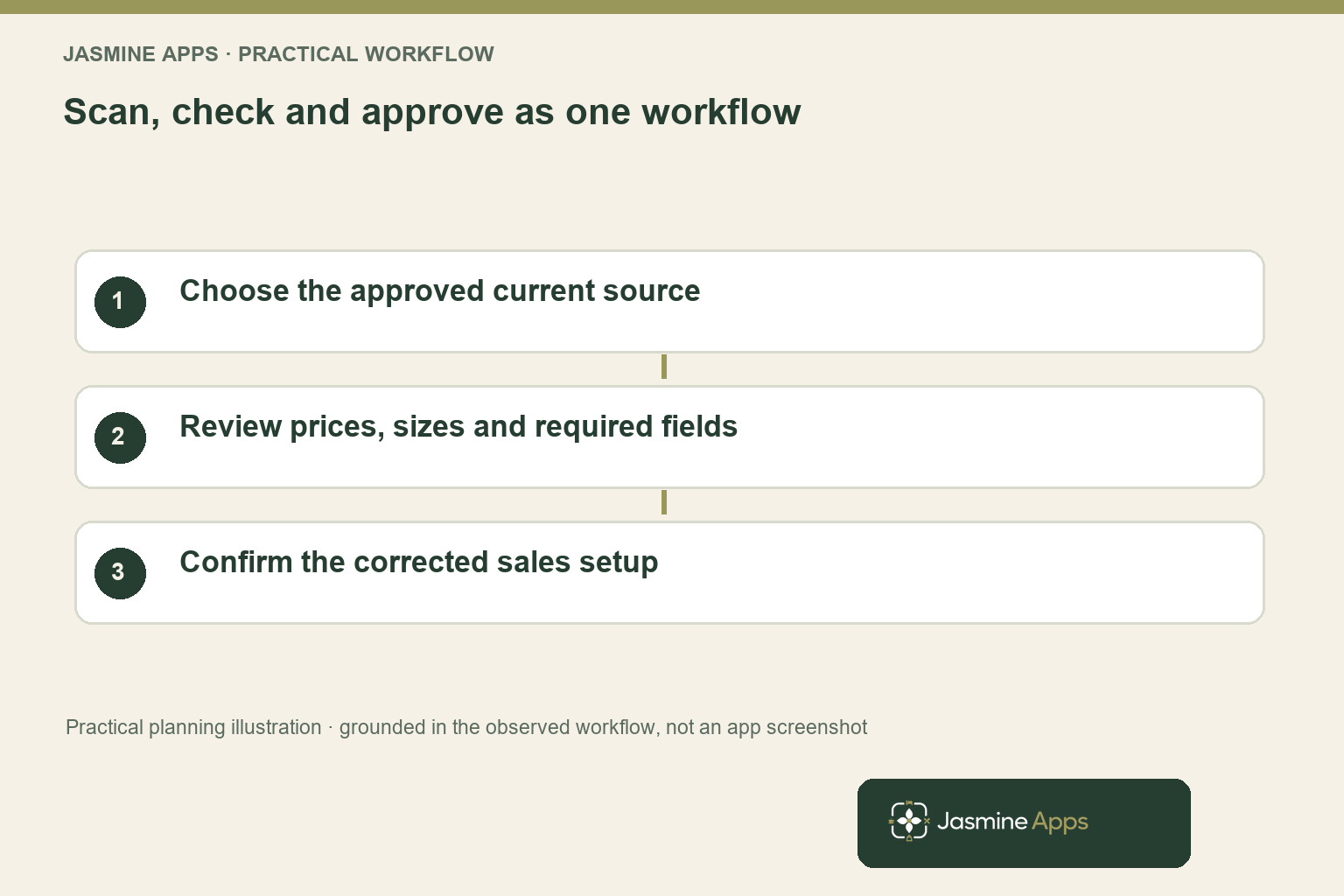
Task: Click the 'Jasmine Apps' wordmark in the dark badge
Action: pyautogui.click(x=1012, y=822)
